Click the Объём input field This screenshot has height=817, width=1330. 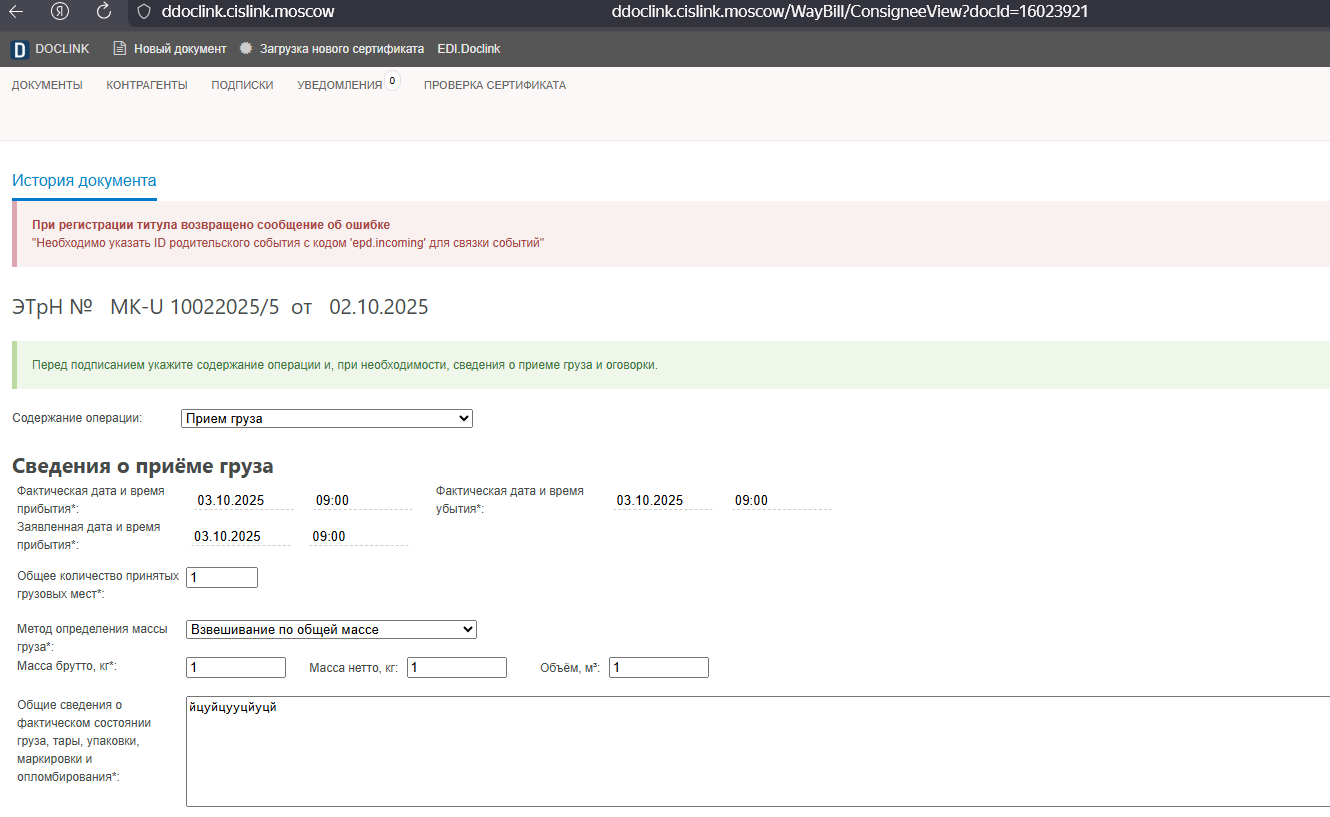coord(659,667)
